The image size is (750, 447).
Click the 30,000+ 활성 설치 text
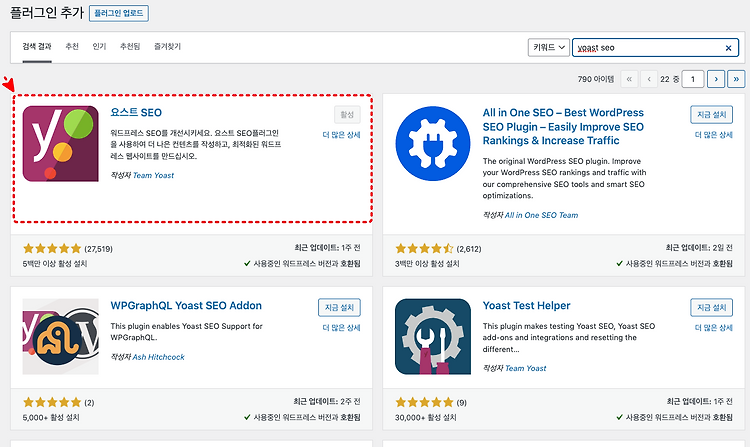coord(426,417)
